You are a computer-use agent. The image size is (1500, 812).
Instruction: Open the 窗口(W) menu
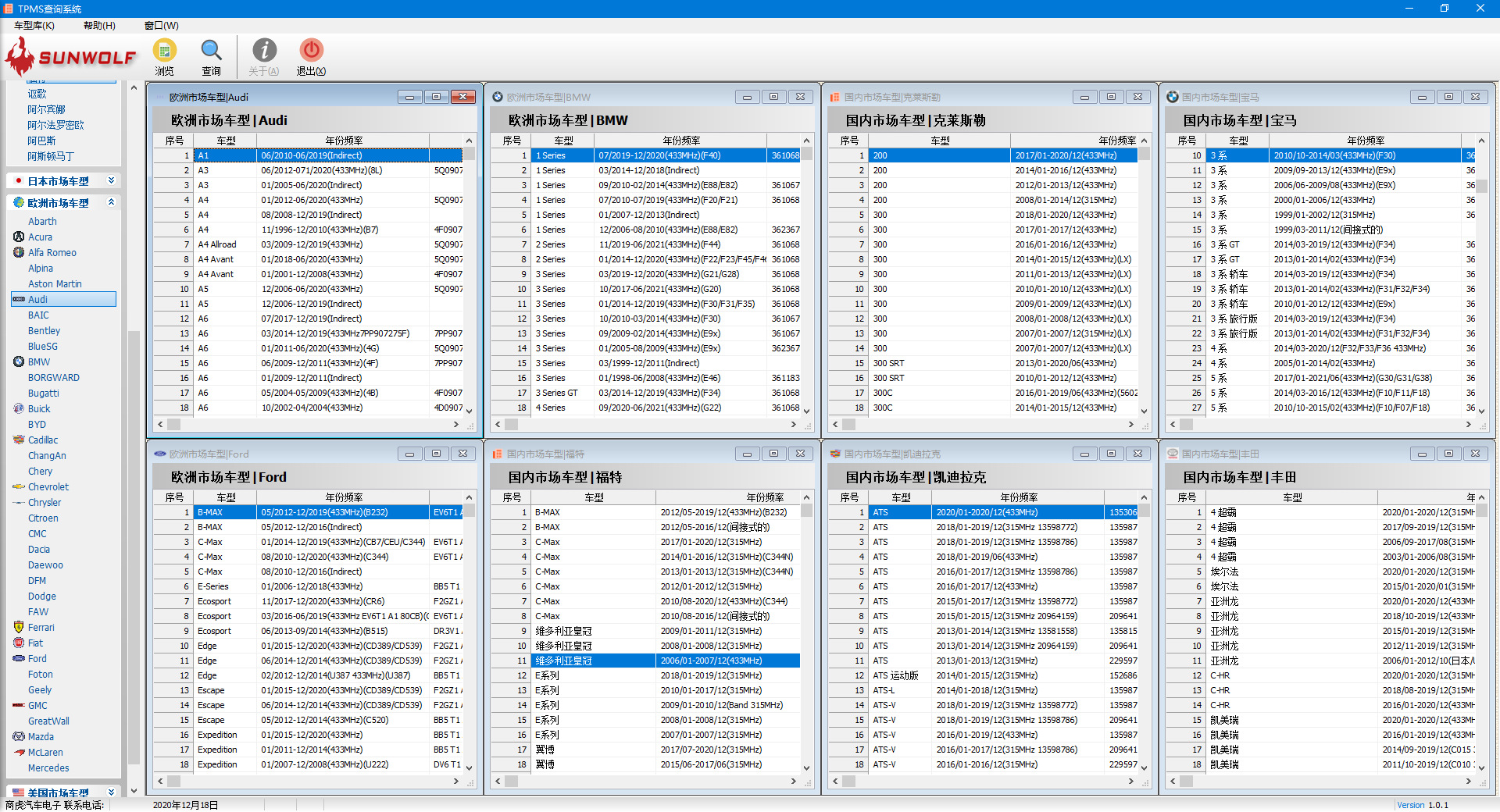pos(162,25)
